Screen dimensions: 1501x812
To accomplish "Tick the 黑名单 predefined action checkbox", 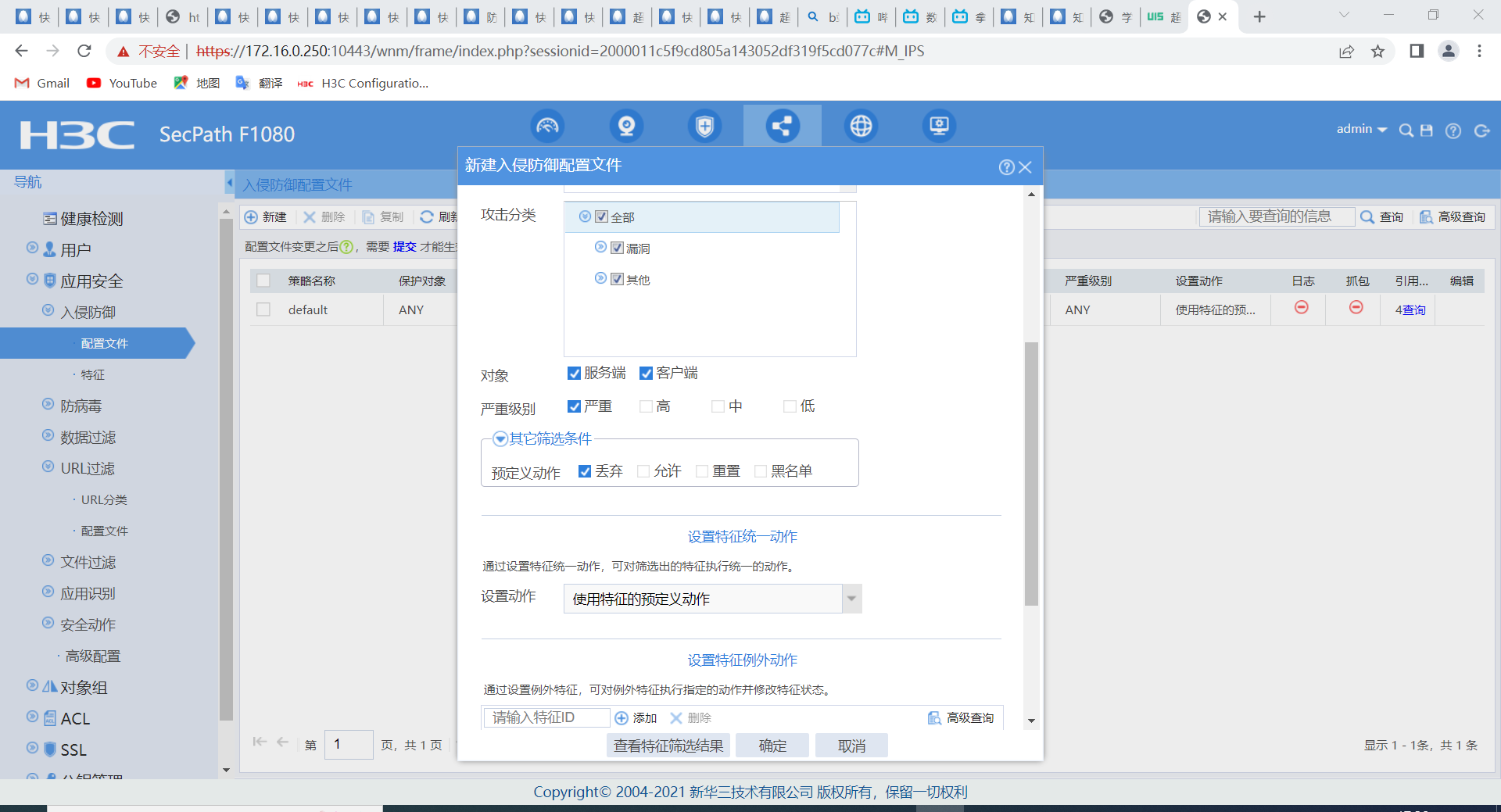I will [761, 471].
